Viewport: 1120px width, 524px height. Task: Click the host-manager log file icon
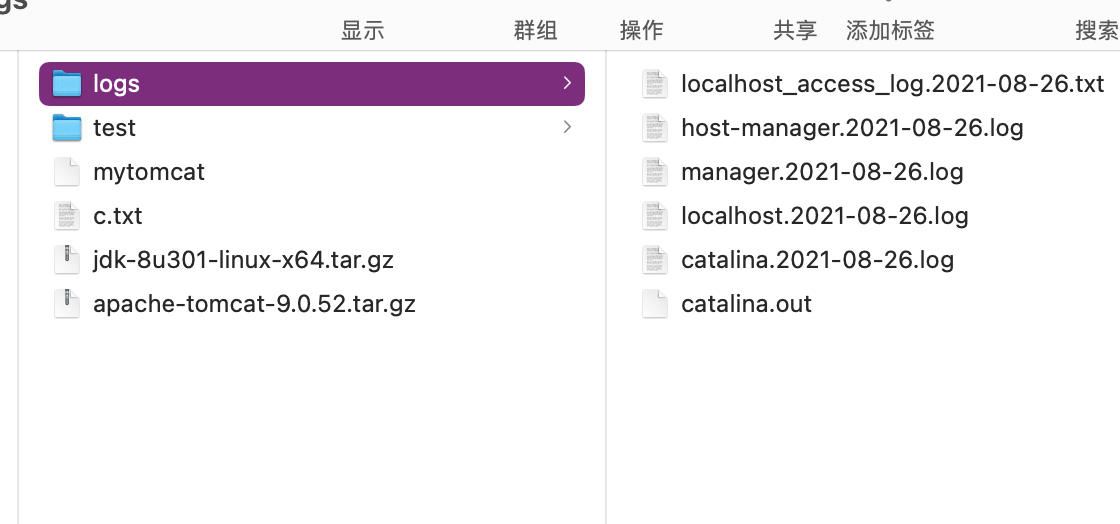[x=655, y=128]
